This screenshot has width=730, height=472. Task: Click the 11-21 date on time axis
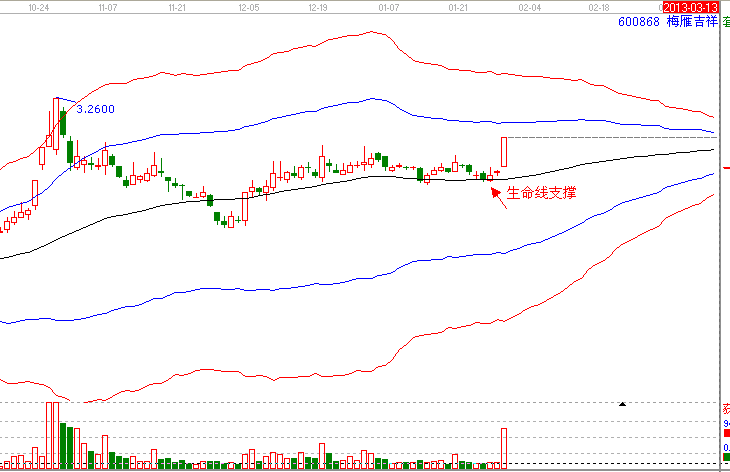point(179,6)
